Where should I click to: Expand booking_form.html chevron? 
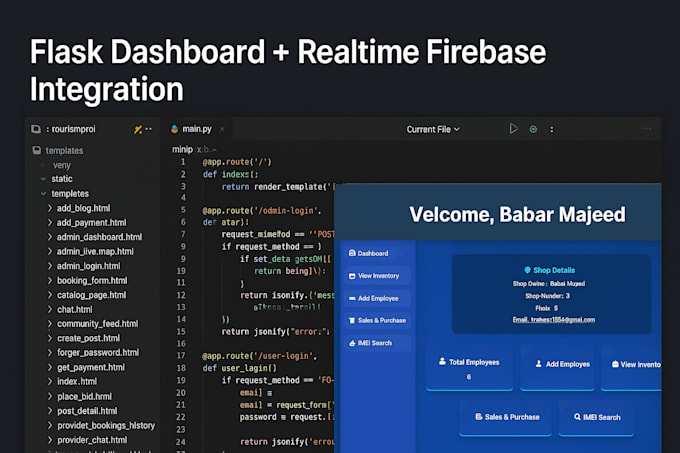pyautogui.click(x=49, y=280)
